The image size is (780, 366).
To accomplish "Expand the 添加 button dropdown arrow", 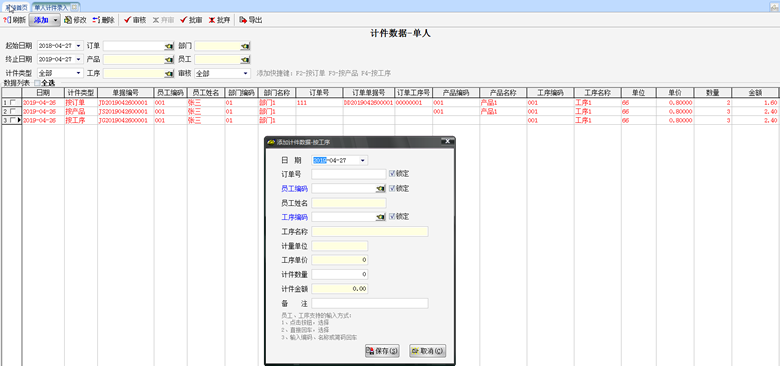I will pos(55,20).
